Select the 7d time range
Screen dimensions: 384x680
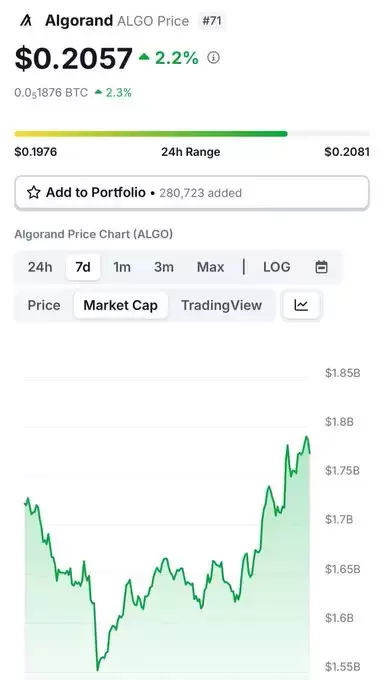click(x=83, y=267)
